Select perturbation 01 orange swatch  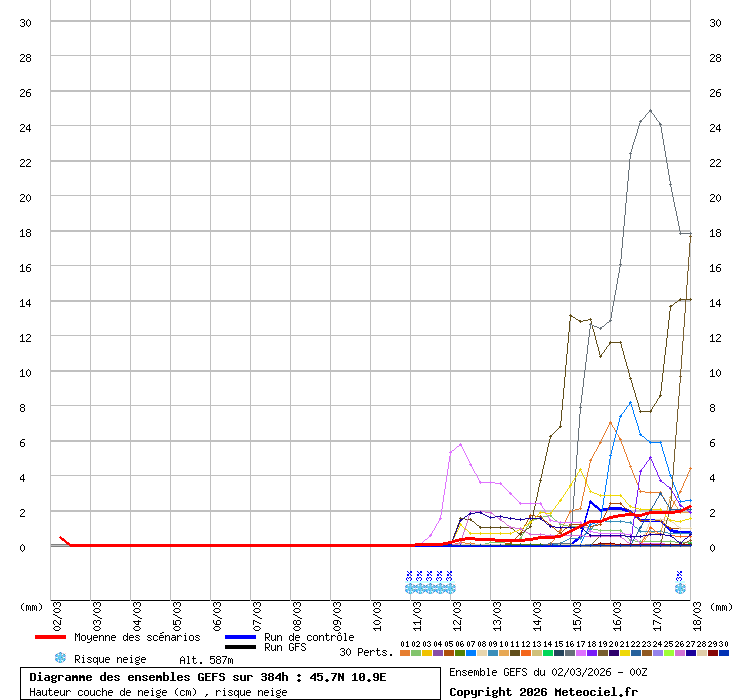click(x=405, y=653)
